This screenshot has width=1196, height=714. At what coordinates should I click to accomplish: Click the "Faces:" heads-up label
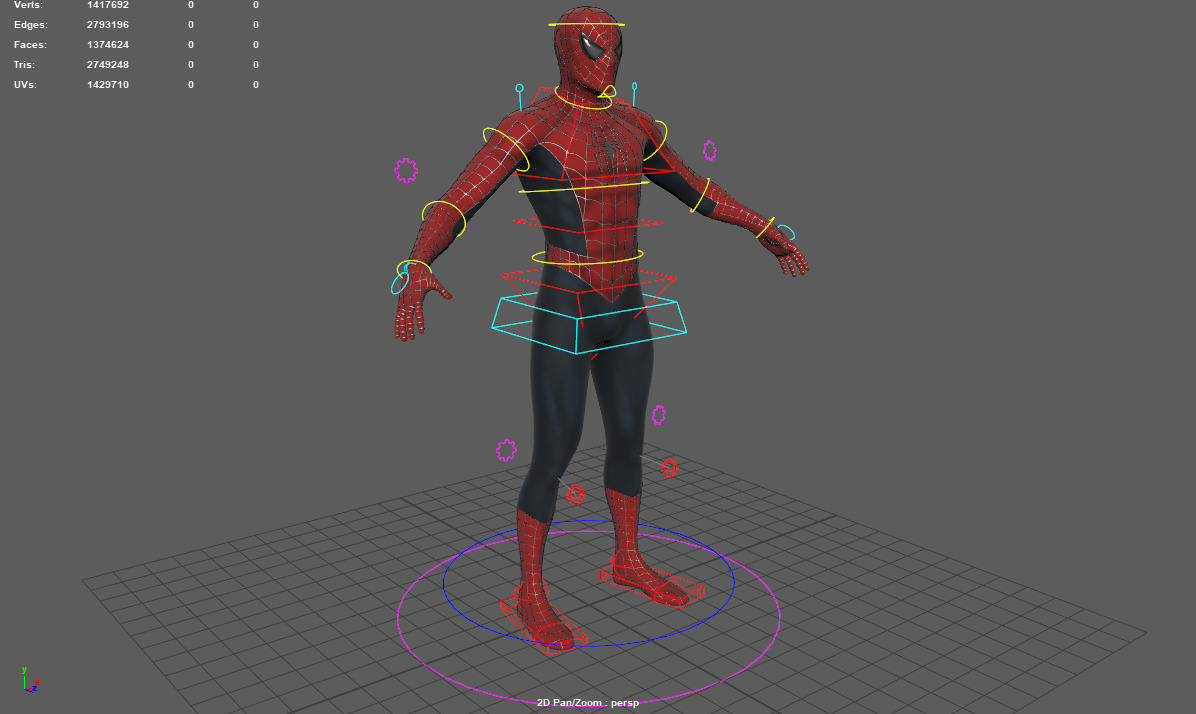coord(30,44)
